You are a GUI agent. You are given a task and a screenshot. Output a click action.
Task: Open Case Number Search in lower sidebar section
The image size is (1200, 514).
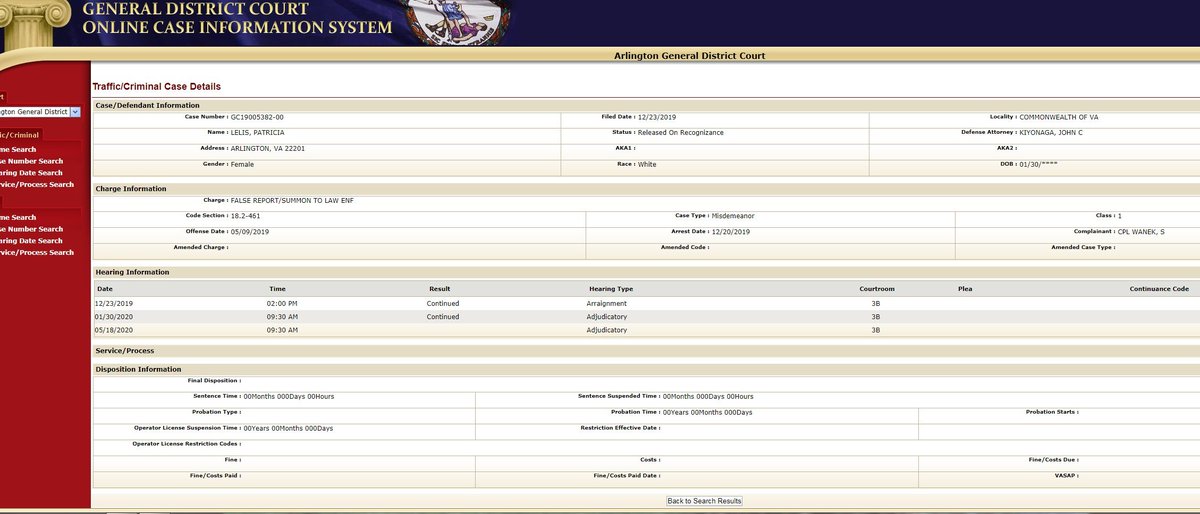31,229
